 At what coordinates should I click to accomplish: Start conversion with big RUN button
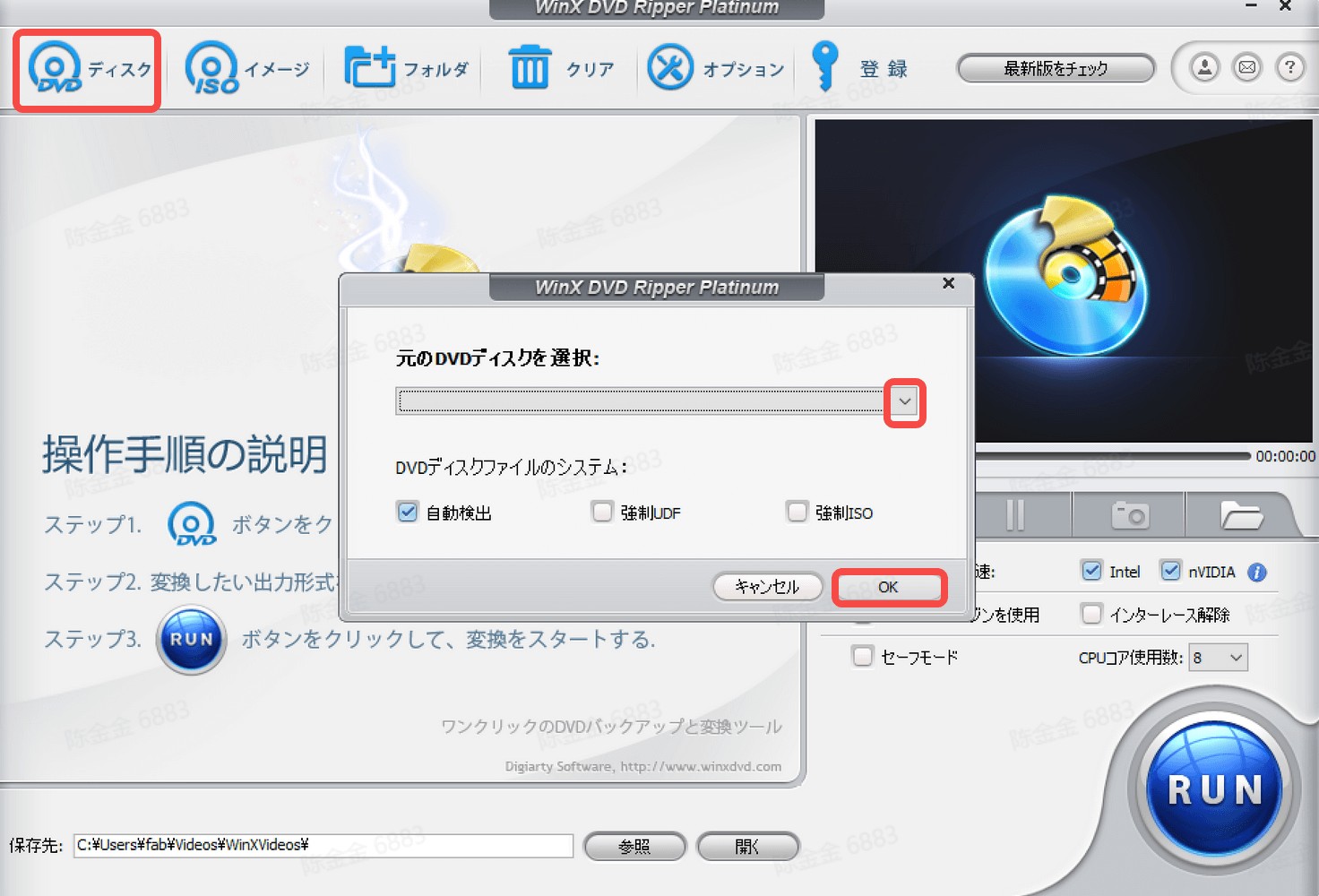point(1215,789)
